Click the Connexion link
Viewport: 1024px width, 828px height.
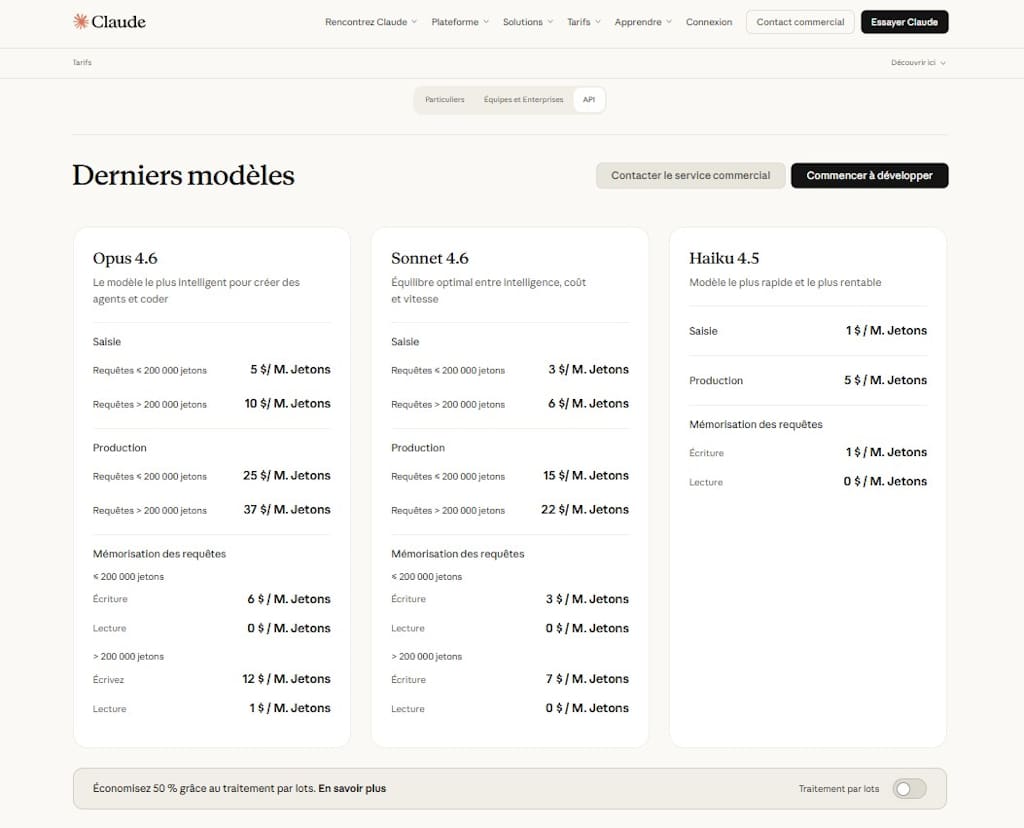pyautogui.click(x=709, y=22)
